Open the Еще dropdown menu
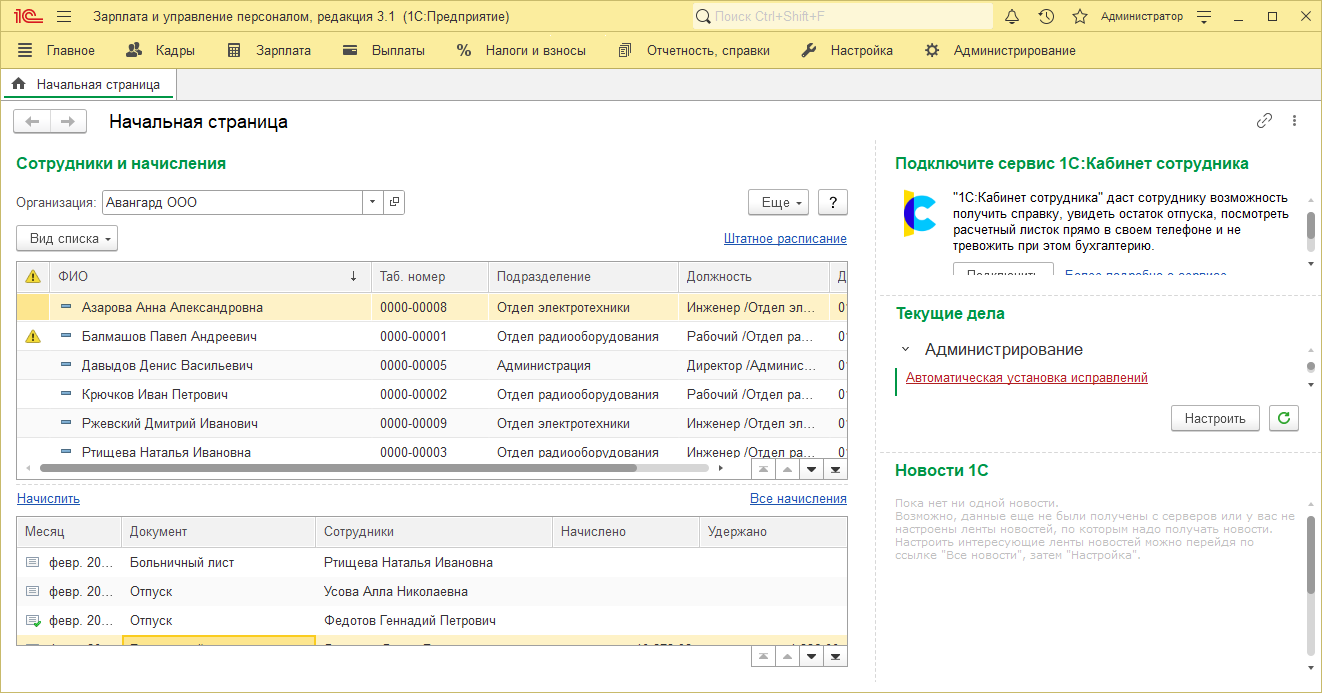Screen dimensions: 1322x693 tap(779, 202)
